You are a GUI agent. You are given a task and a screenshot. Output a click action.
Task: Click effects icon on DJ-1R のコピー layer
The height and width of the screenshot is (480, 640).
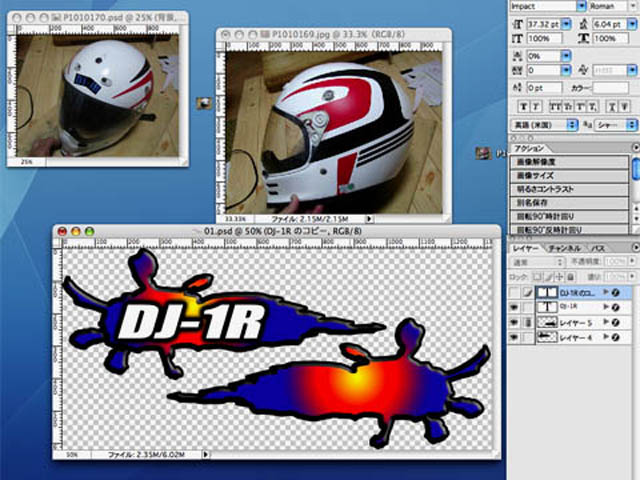click(616, 292)
